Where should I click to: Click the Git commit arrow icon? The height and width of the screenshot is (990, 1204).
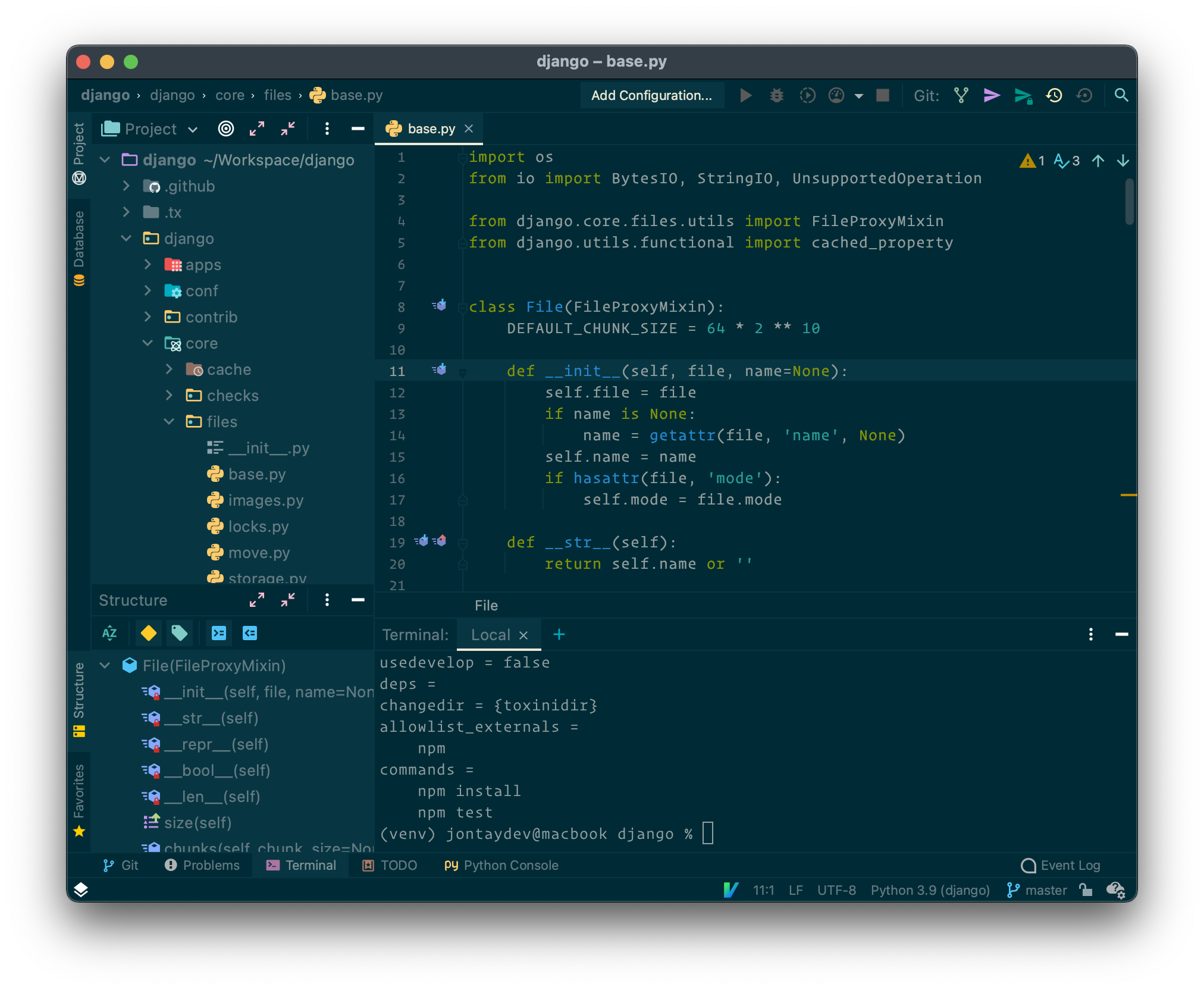tap(992, 95)
